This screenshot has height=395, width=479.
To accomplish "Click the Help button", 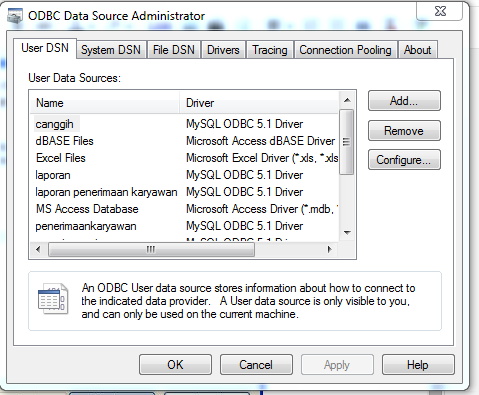I will [x=418, y=365].
